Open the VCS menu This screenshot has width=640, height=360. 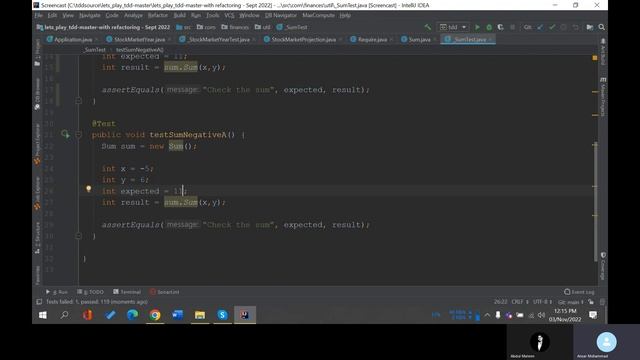[229, 15]
